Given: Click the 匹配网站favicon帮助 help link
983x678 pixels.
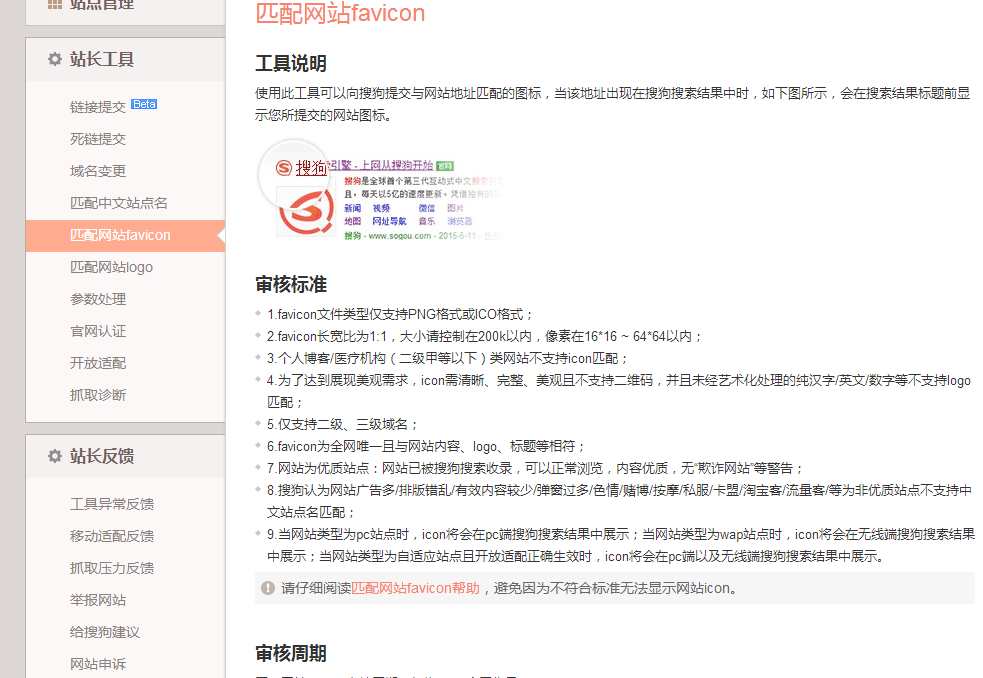Looking at the screenshot, I should click(415, 588).
